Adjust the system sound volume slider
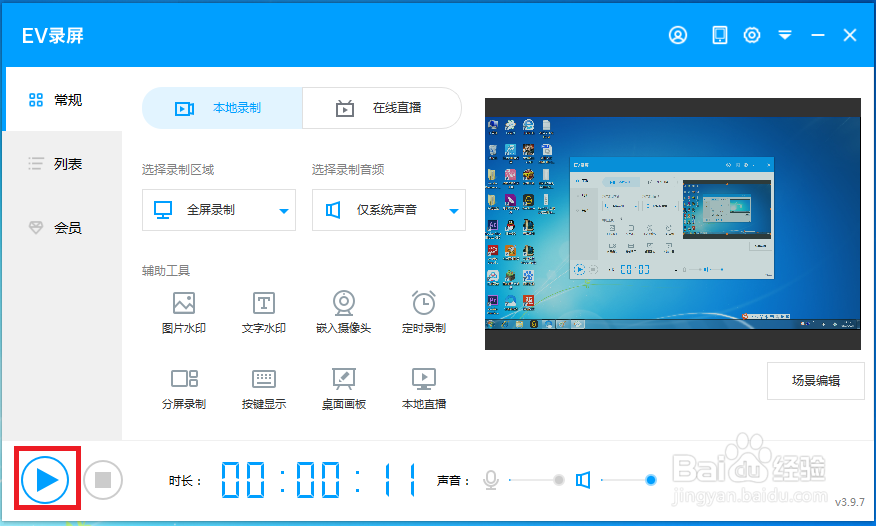 [x=629, y=480]
